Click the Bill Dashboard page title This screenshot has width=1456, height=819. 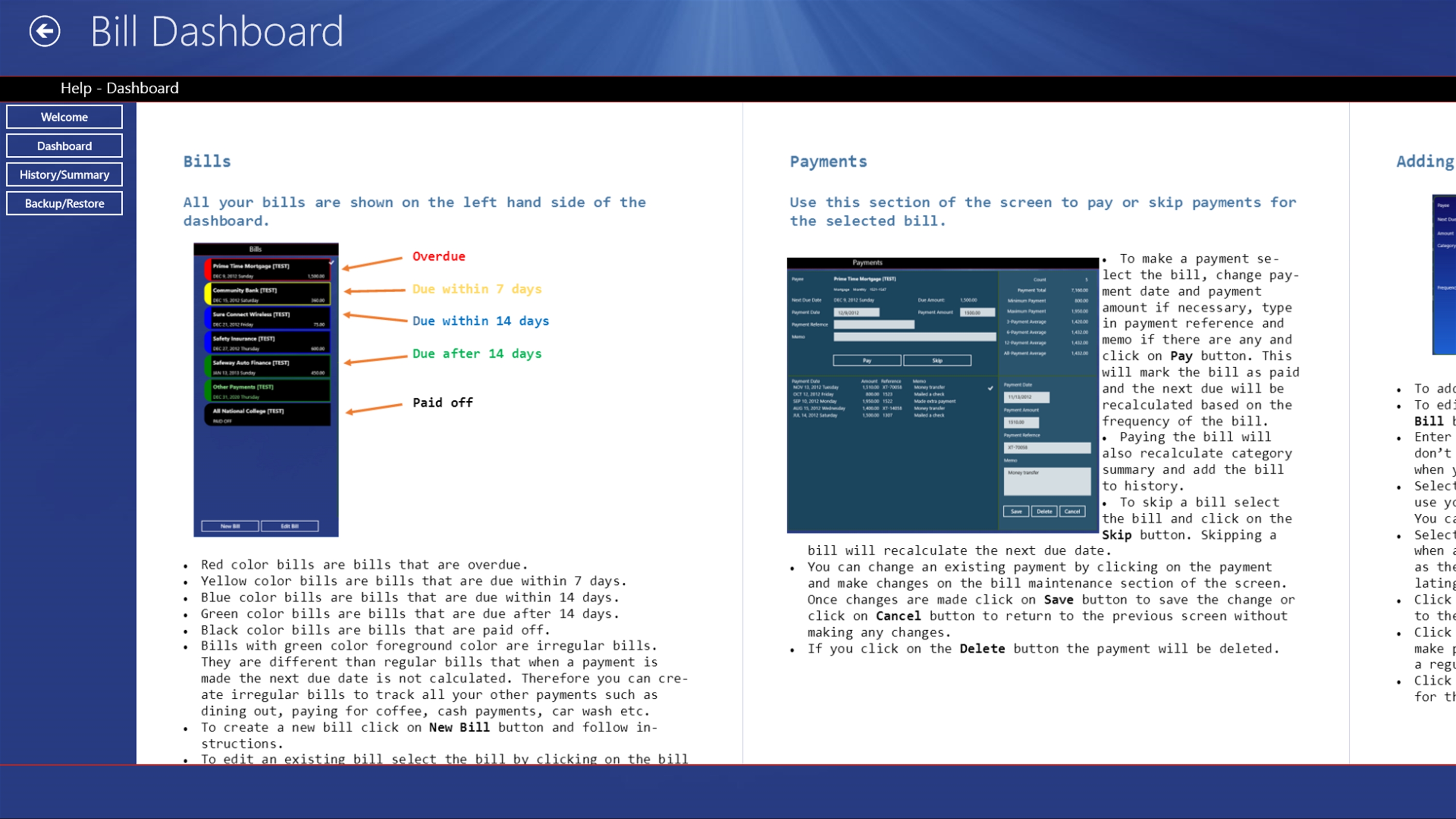coord(216,32)
